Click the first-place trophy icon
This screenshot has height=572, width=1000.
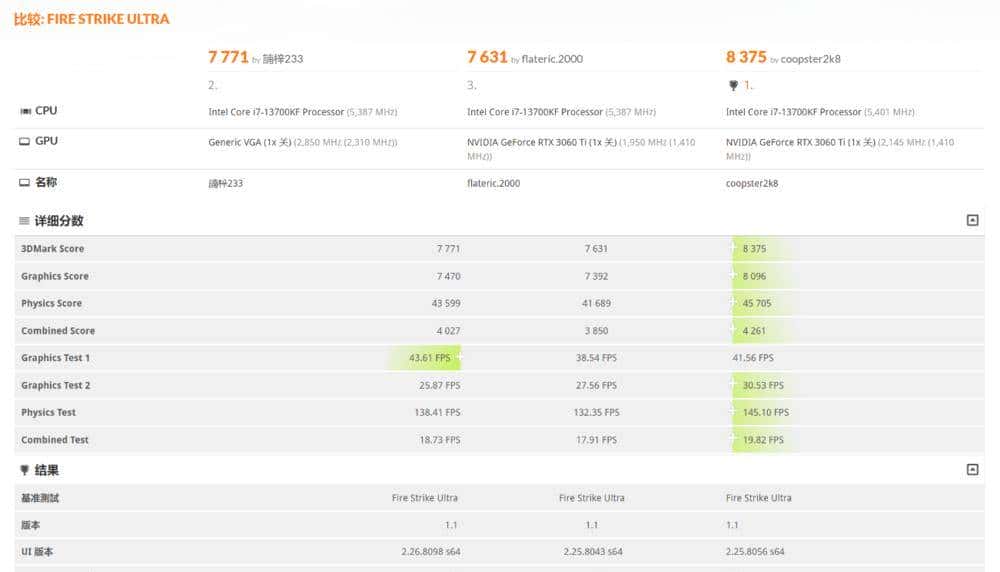pos(733,85)
